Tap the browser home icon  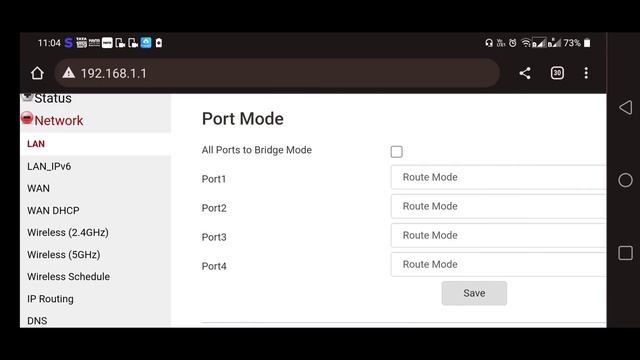point(37,73)
